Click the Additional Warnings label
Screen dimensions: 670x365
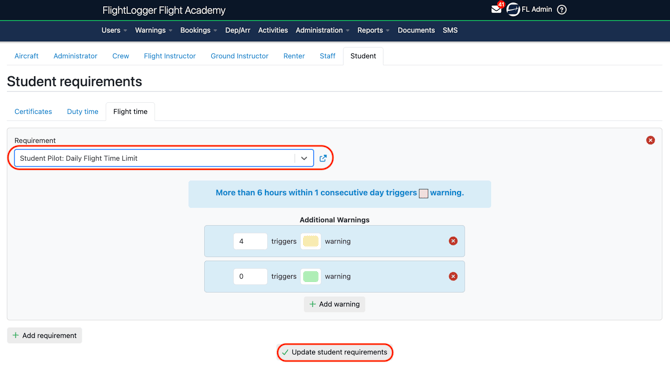click(x=335, y=220)
